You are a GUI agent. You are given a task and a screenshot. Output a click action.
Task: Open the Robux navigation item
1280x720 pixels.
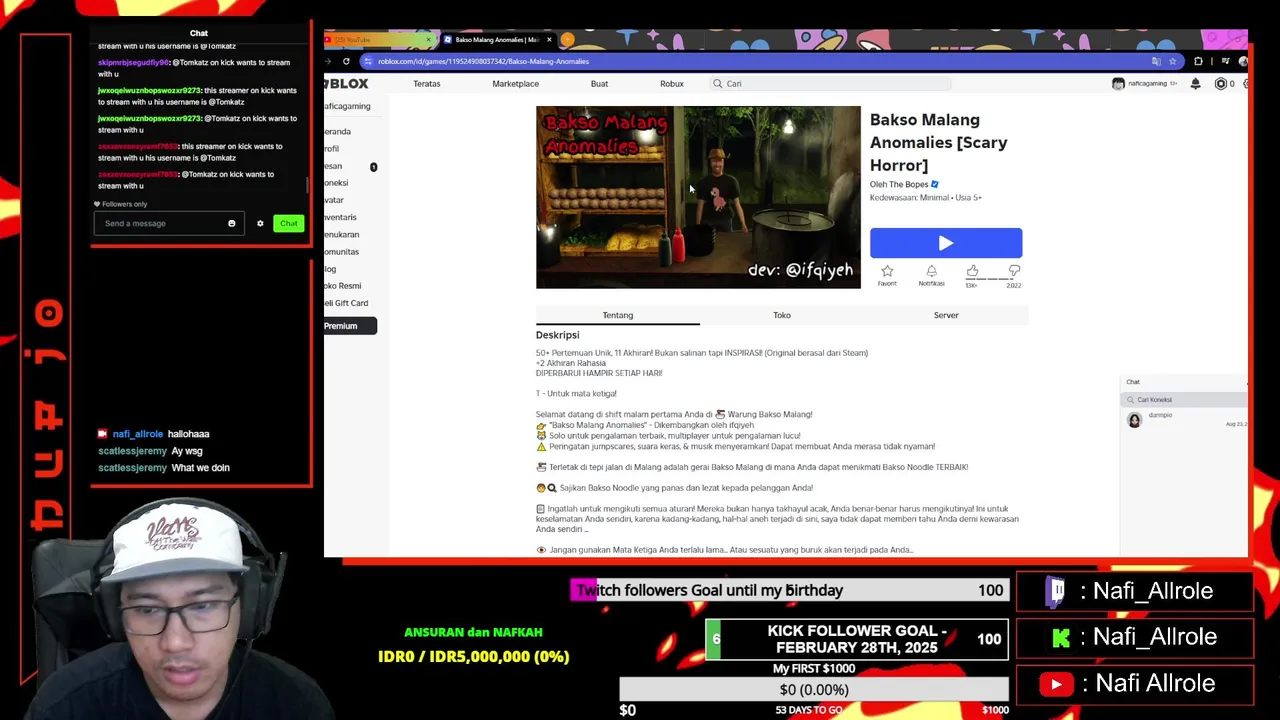(x=672, y=84)
